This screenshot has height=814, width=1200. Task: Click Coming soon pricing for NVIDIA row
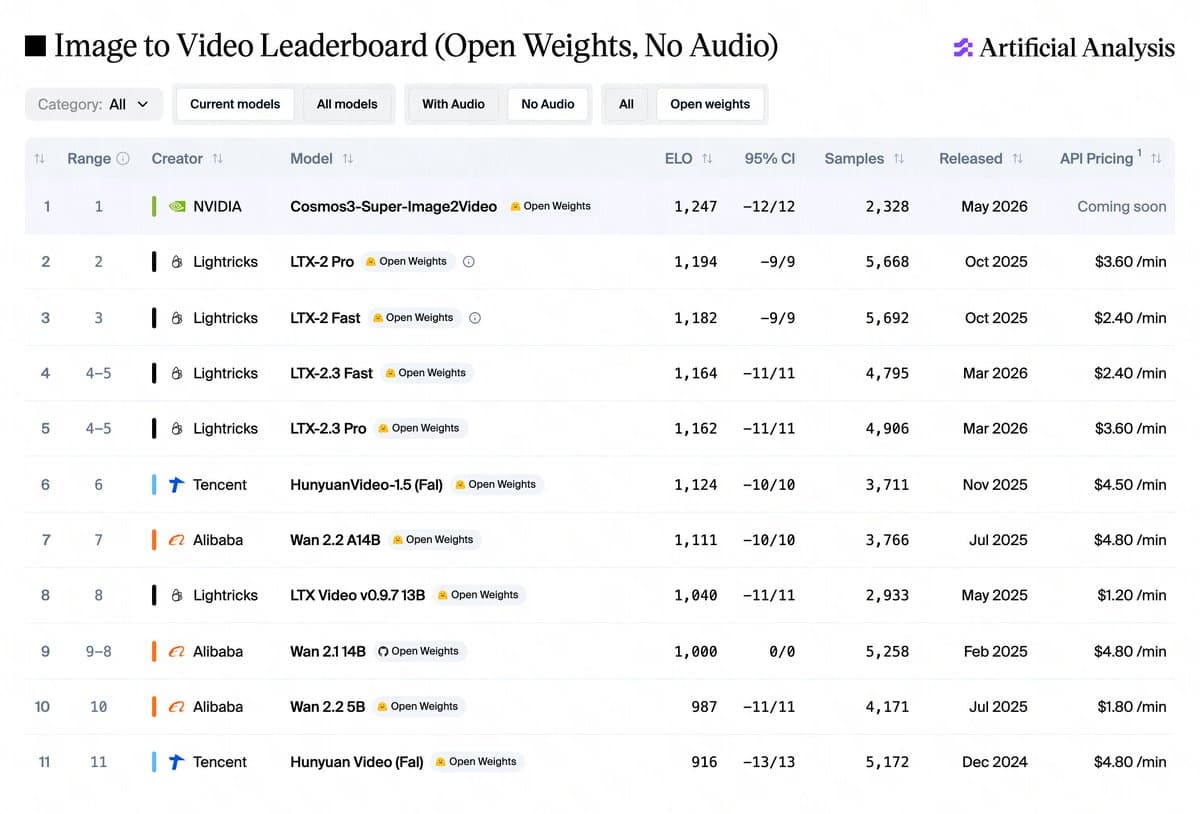coord(1121,207)
